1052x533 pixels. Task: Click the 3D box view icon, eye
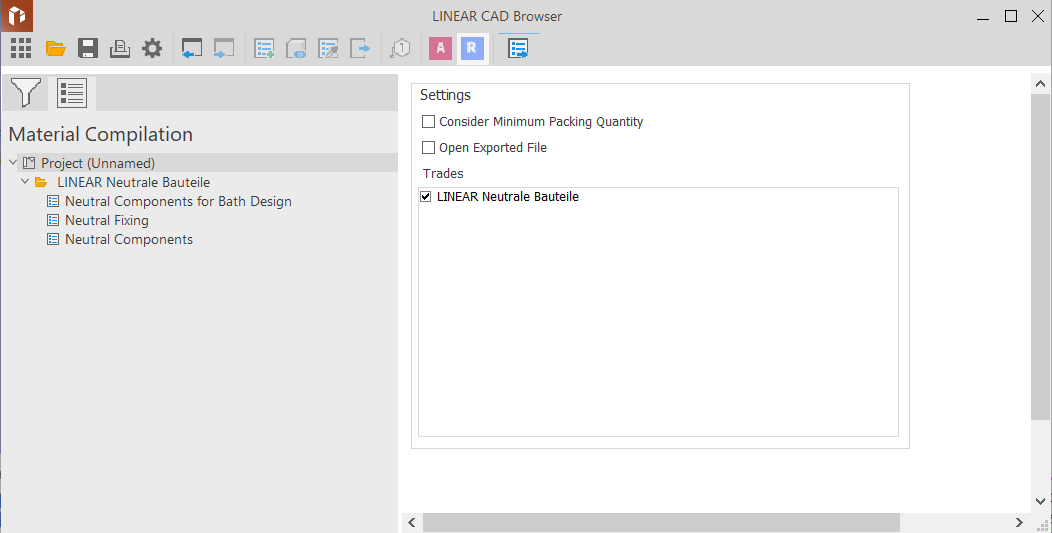tap(296, 48)
